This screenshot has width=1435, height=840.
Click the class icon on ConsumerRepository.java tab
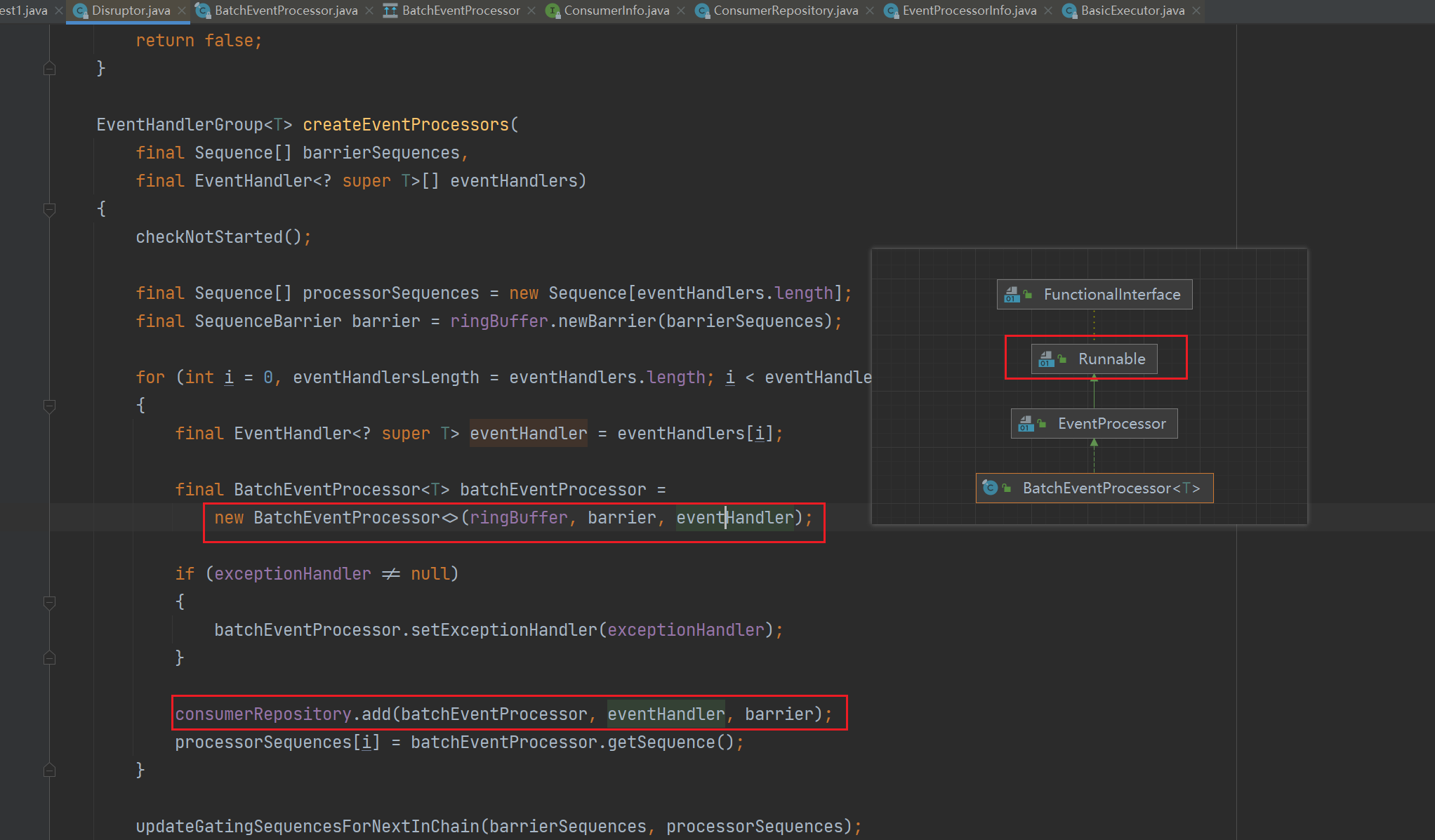coord(702,11)
